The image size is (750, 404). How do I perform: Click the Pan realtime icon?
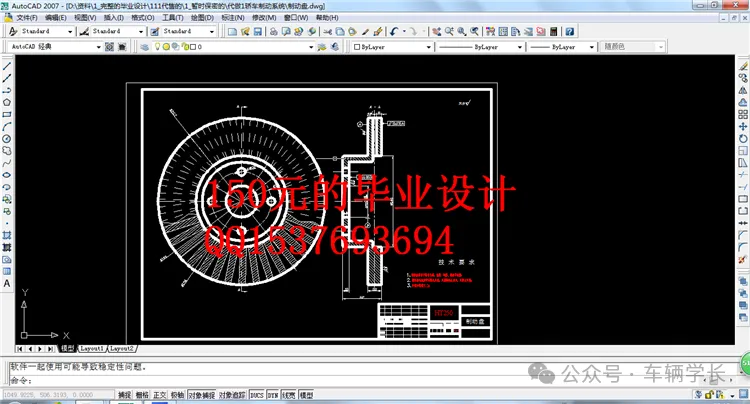tap(437, 32)
